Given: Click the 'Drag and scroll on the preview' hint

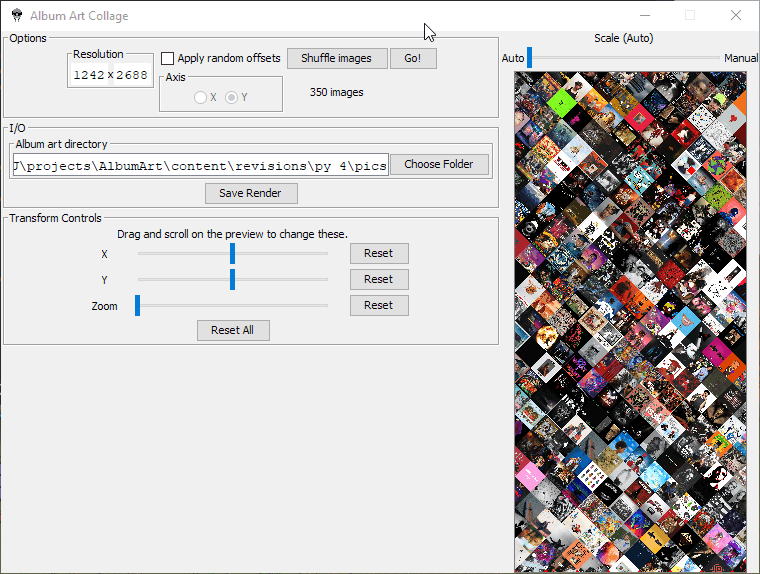Looking at the screenshot, I should [x=233, y=234].
